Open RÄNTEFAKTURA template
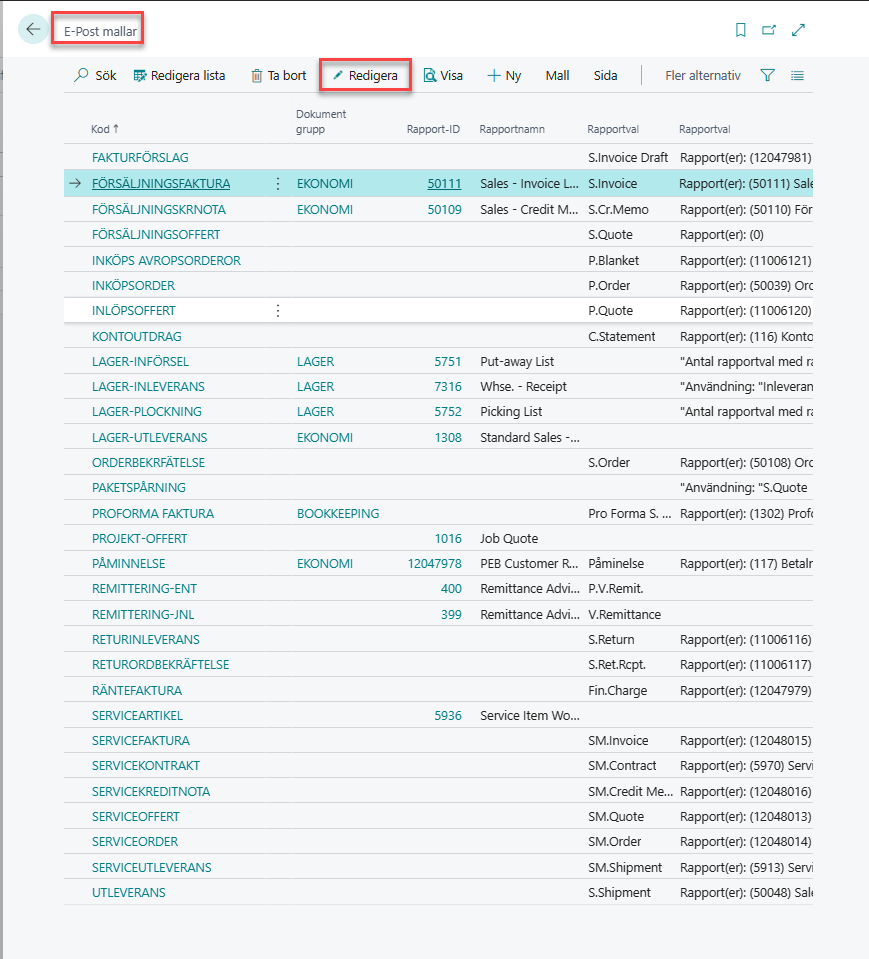Screen dimensions: 869x959 [x=137, y=691]
